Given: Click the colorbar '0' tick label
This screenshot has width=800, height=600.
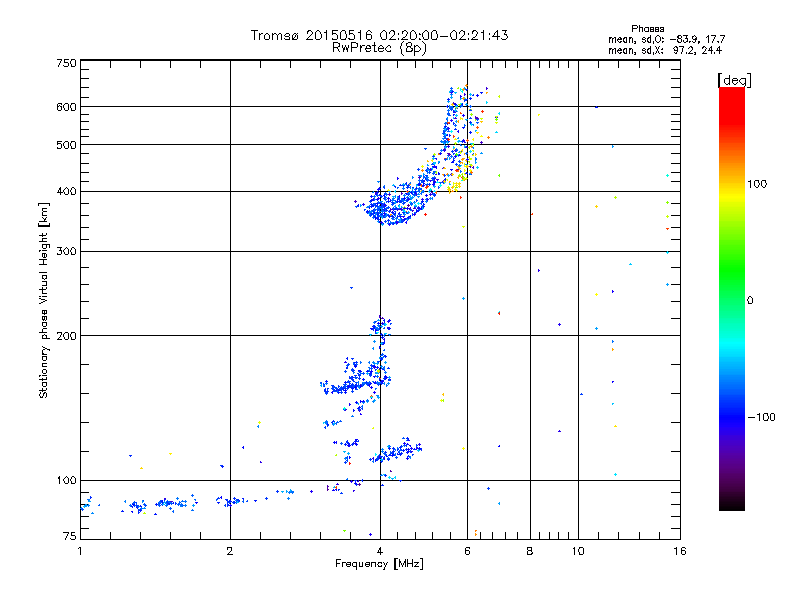Looking at the screenshot, I should (x=750, y=301).
